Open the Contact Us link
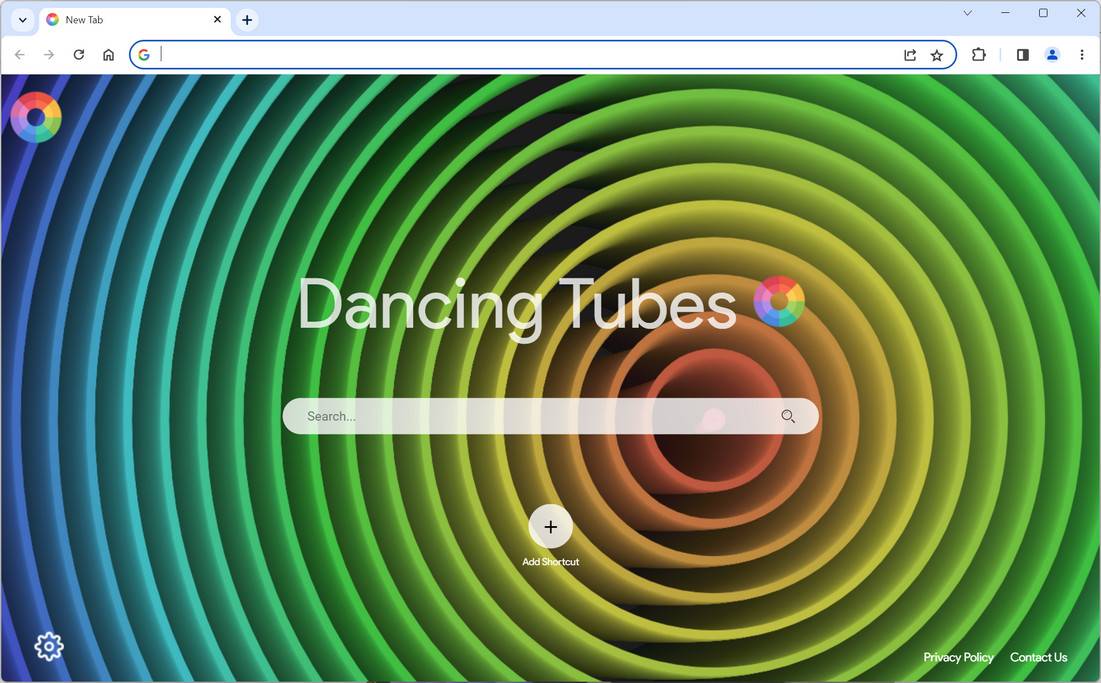 1038,657
